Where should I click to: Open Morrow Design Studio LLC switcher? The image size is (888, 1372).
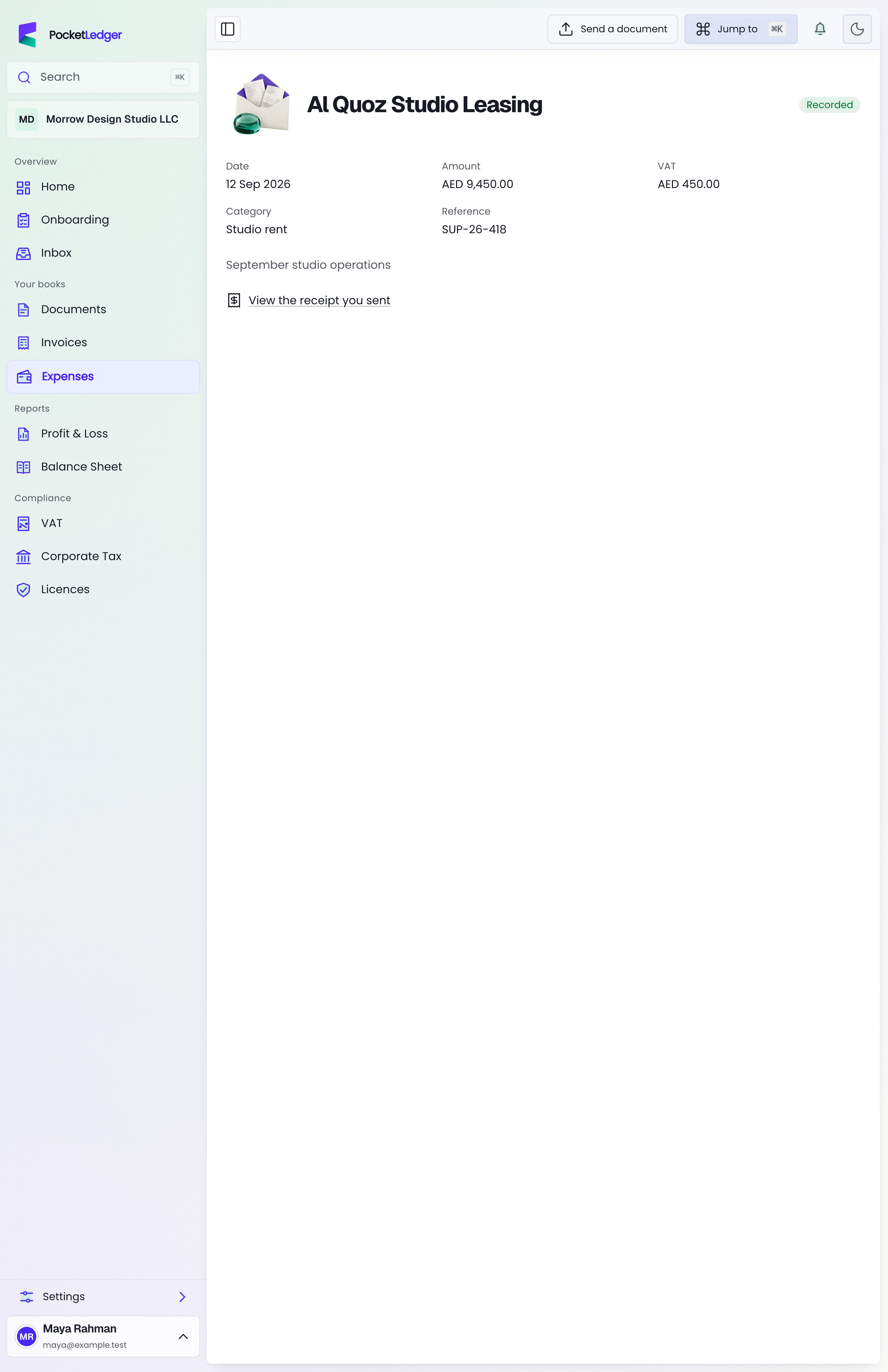[103, 119]
